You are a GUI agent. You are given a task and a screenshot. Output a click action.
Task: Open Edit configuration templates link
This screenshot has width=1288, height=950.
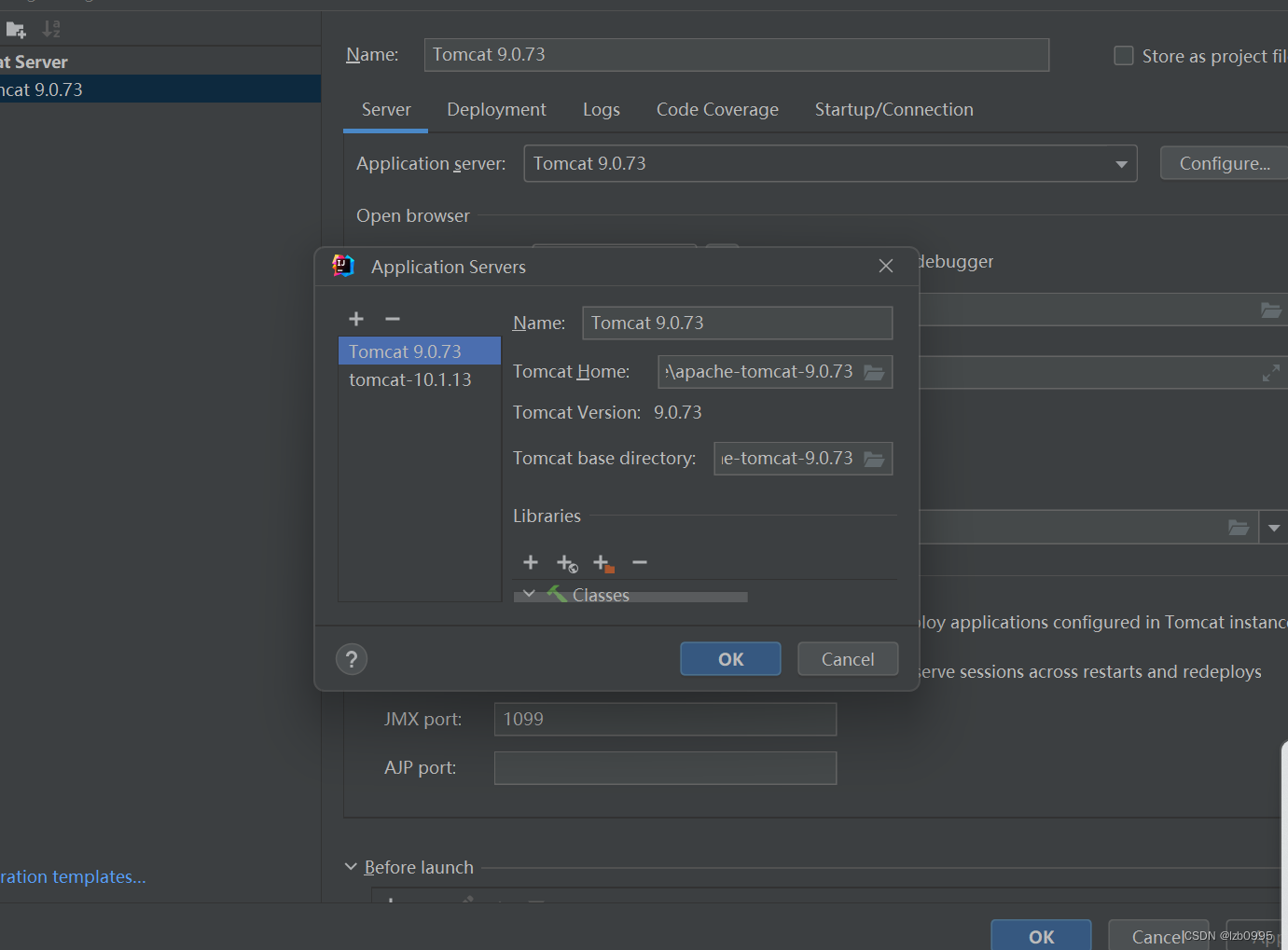(x=73, y=877)
